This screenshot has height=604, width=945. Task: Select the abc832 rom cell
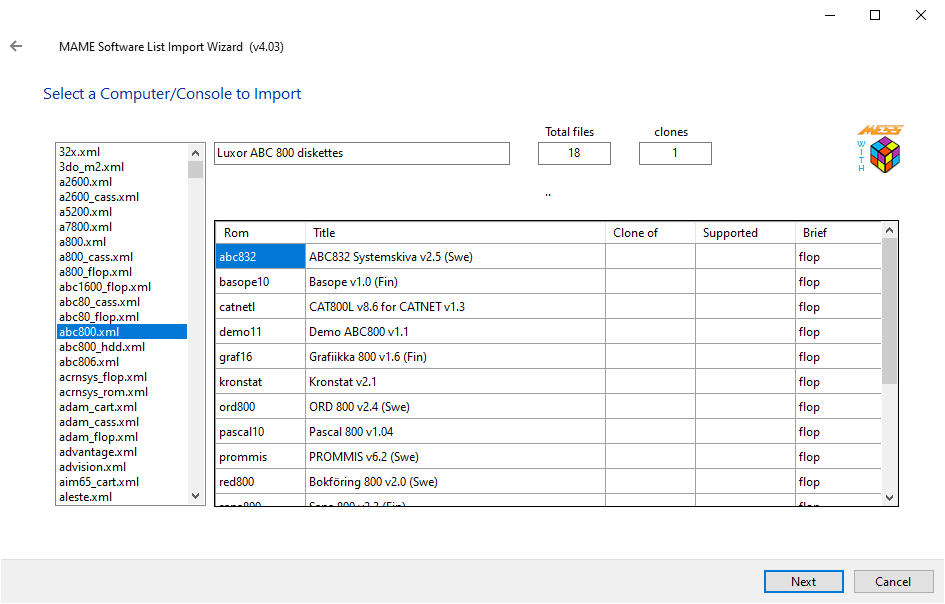260,257
